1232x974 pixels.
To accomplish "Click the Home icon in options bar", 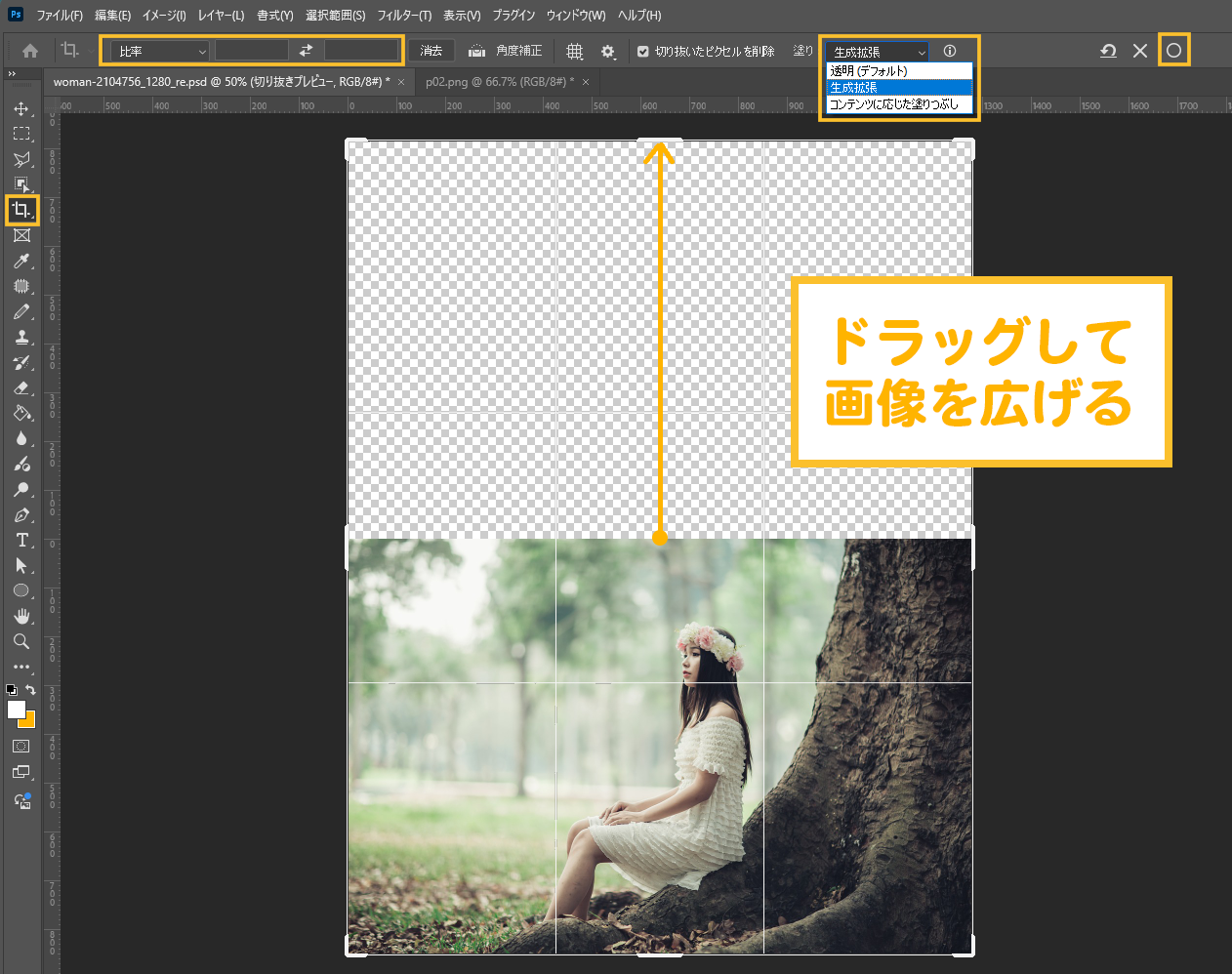I will coord(30,51).
